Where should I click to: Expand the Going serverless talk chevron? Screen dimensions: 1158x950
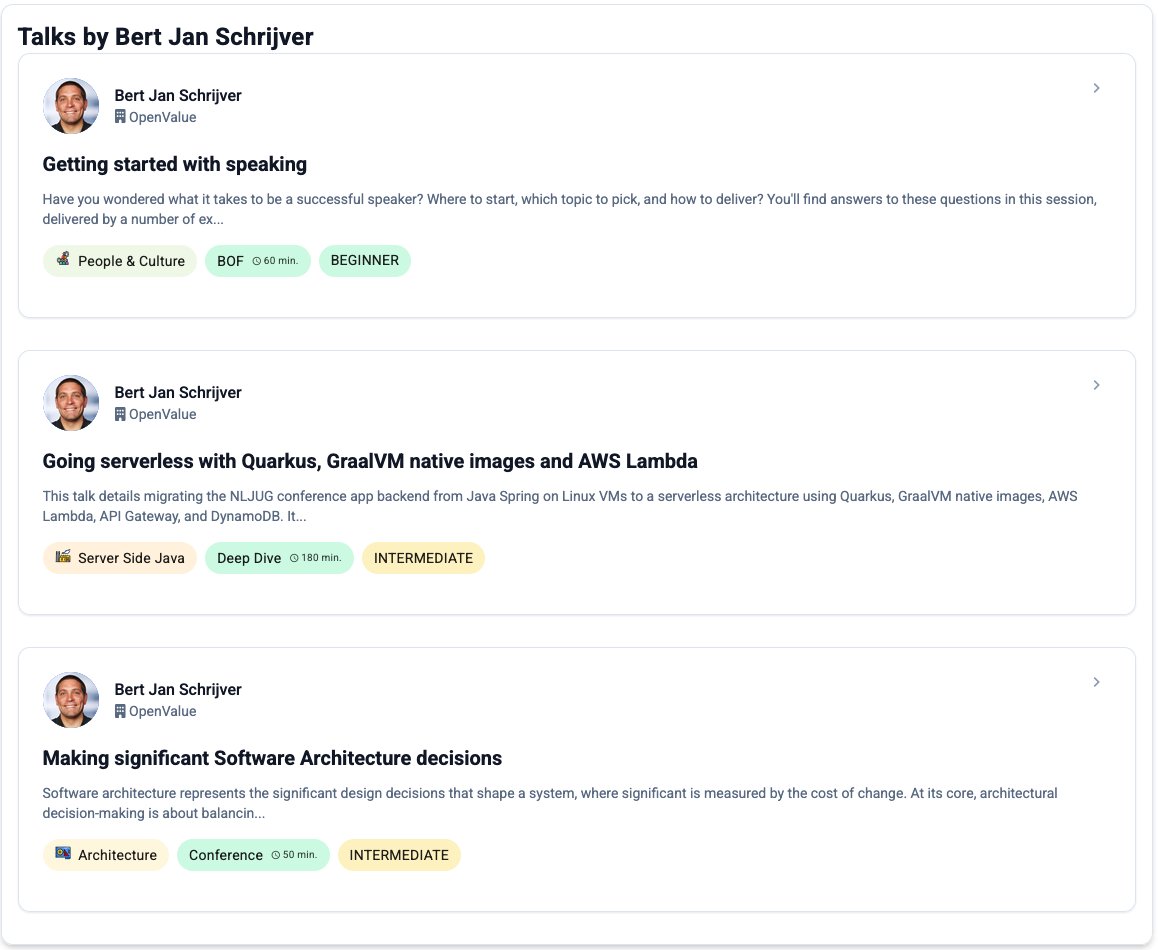[1096, 385]
